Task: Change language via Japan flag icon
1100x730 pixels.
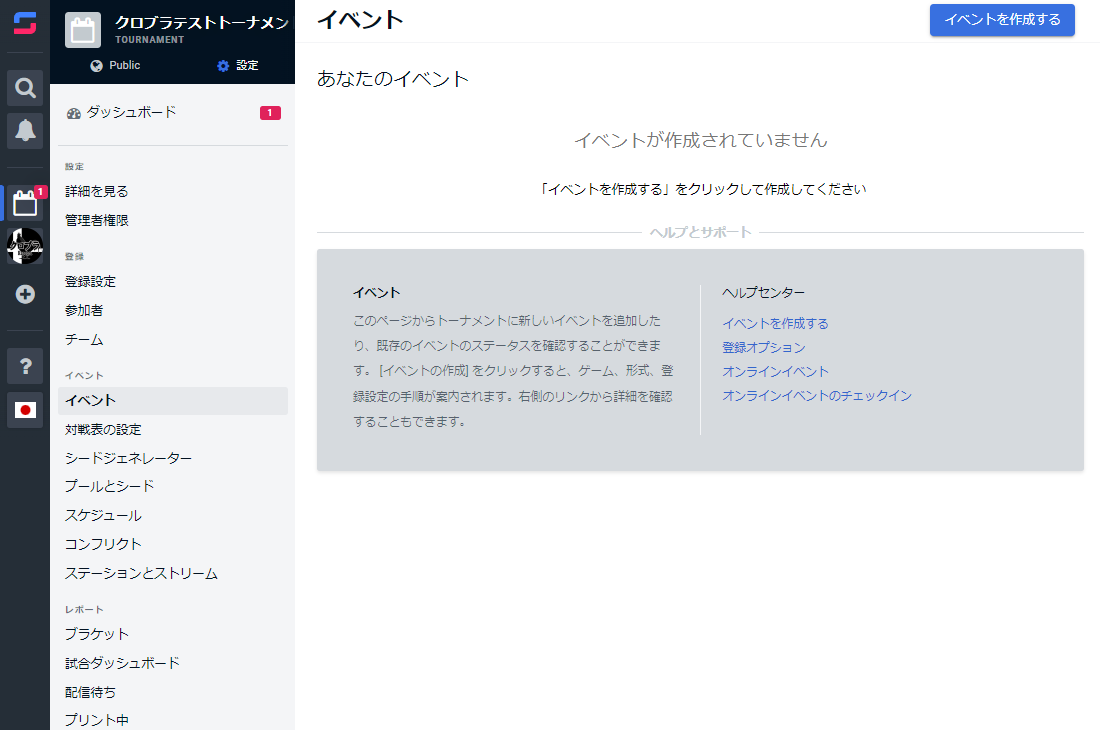Action: pos(25,410)
